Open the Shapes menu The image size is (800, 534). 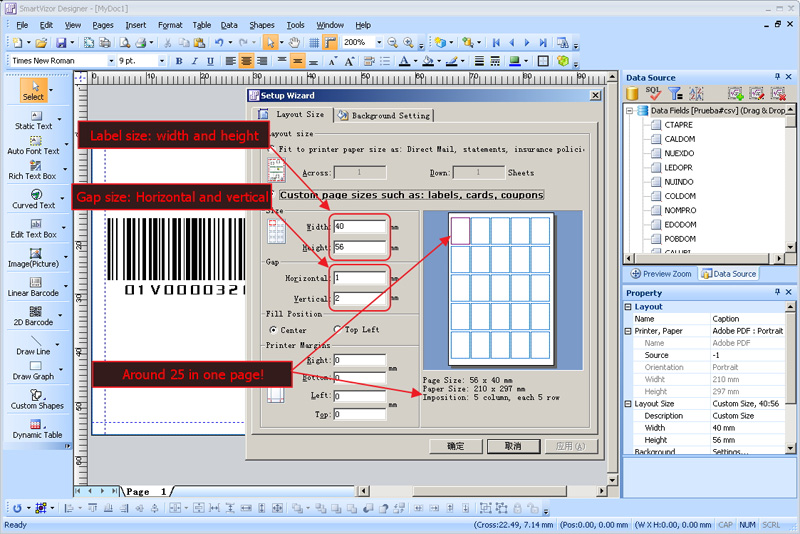click(x=262, y=25)
